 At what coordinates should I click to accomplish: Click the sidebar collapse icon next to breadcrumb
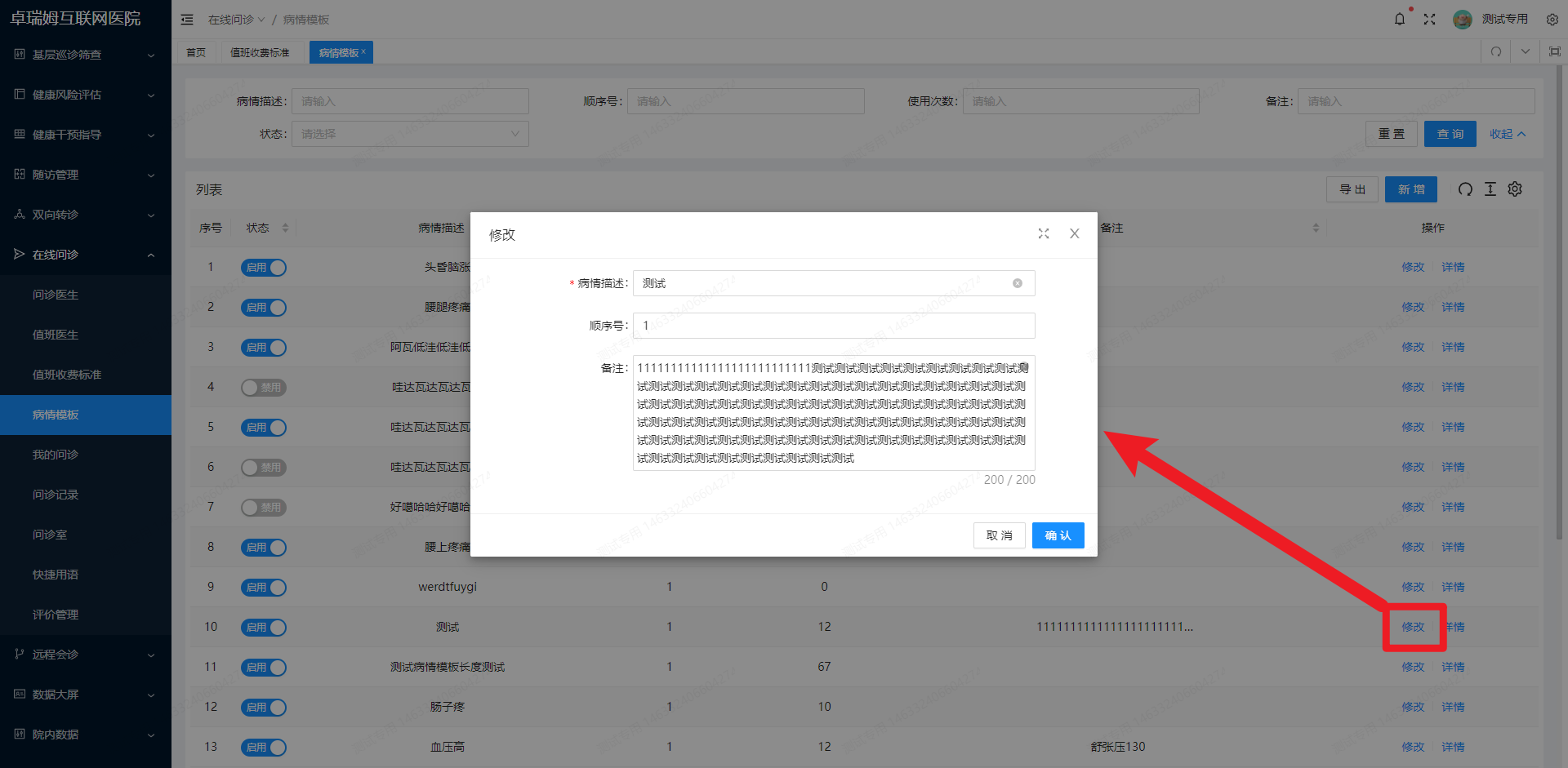point(187,19)
